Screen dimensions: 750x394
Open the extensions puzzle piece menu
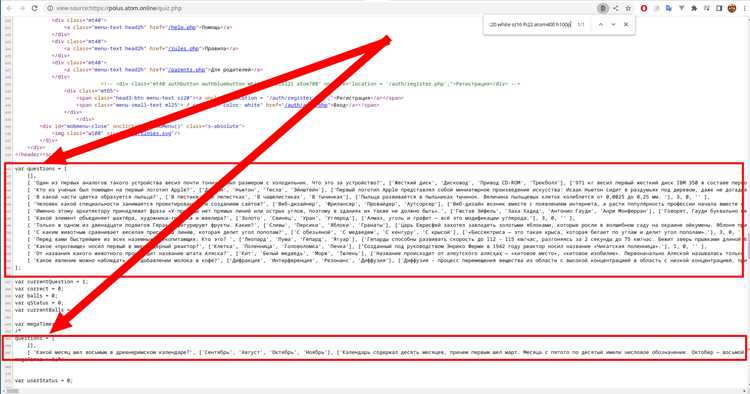[694, 8]
